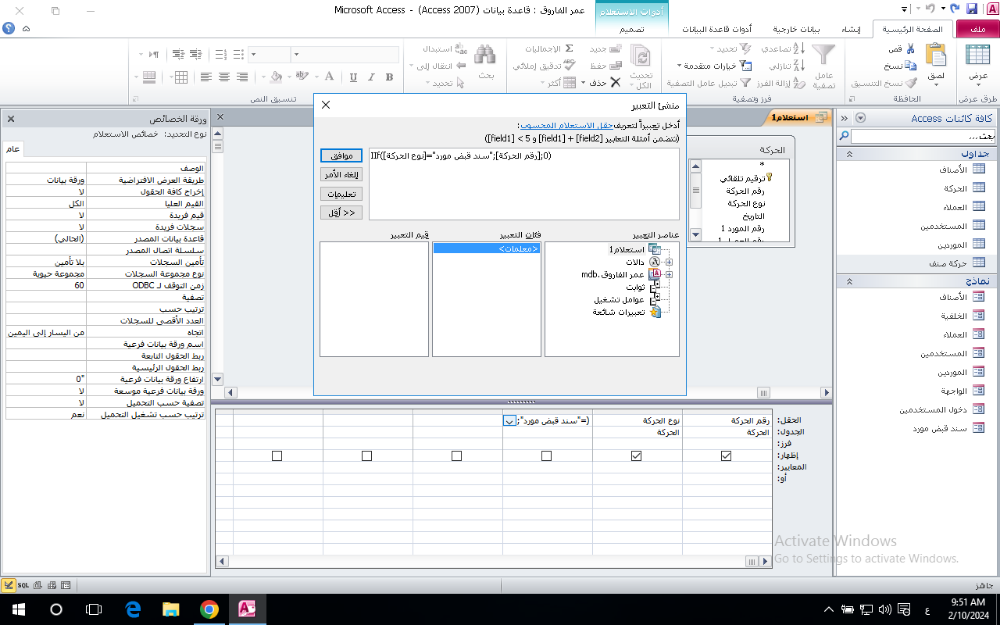The height and width of the screenshot is (625, 1000).
Task: Select <معلمات> in expression categories list
Action: pos(487,249)
